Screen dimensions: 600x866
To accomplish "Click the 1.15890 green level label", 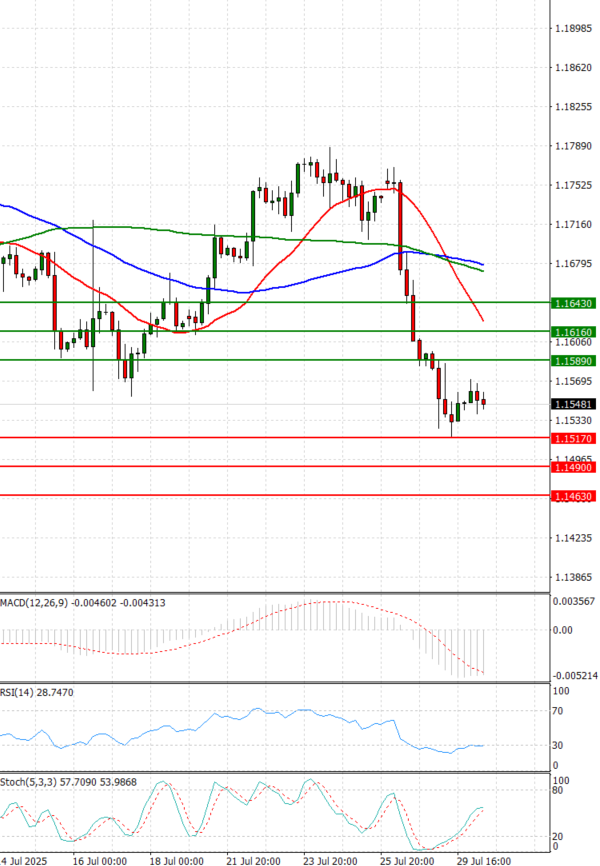I will pyautogui.click(x=573, y=361).
